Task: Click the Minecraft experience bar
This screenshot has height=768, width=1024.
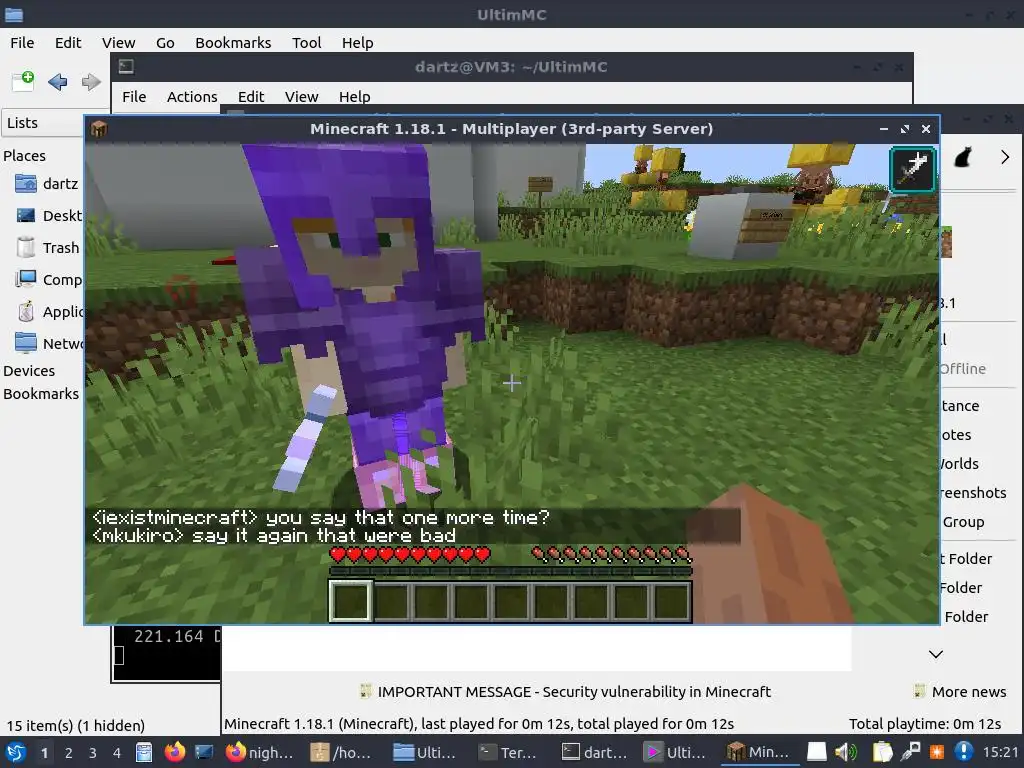Action: coord(510,571)
